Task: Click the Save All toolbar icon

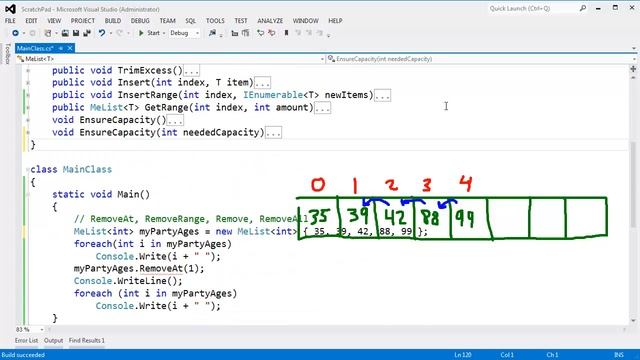Action: (87, 33)
